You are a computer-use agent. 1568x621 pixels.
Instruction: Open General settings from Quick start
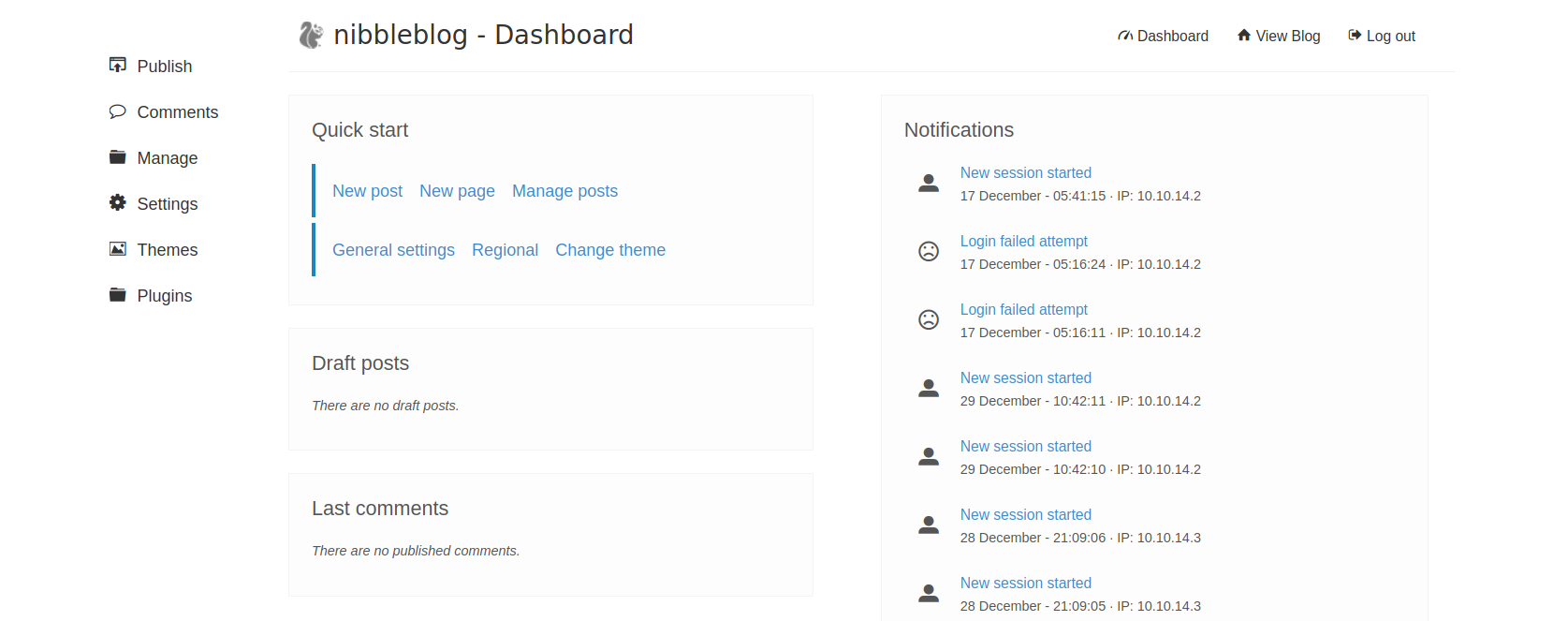coord(393,250)
